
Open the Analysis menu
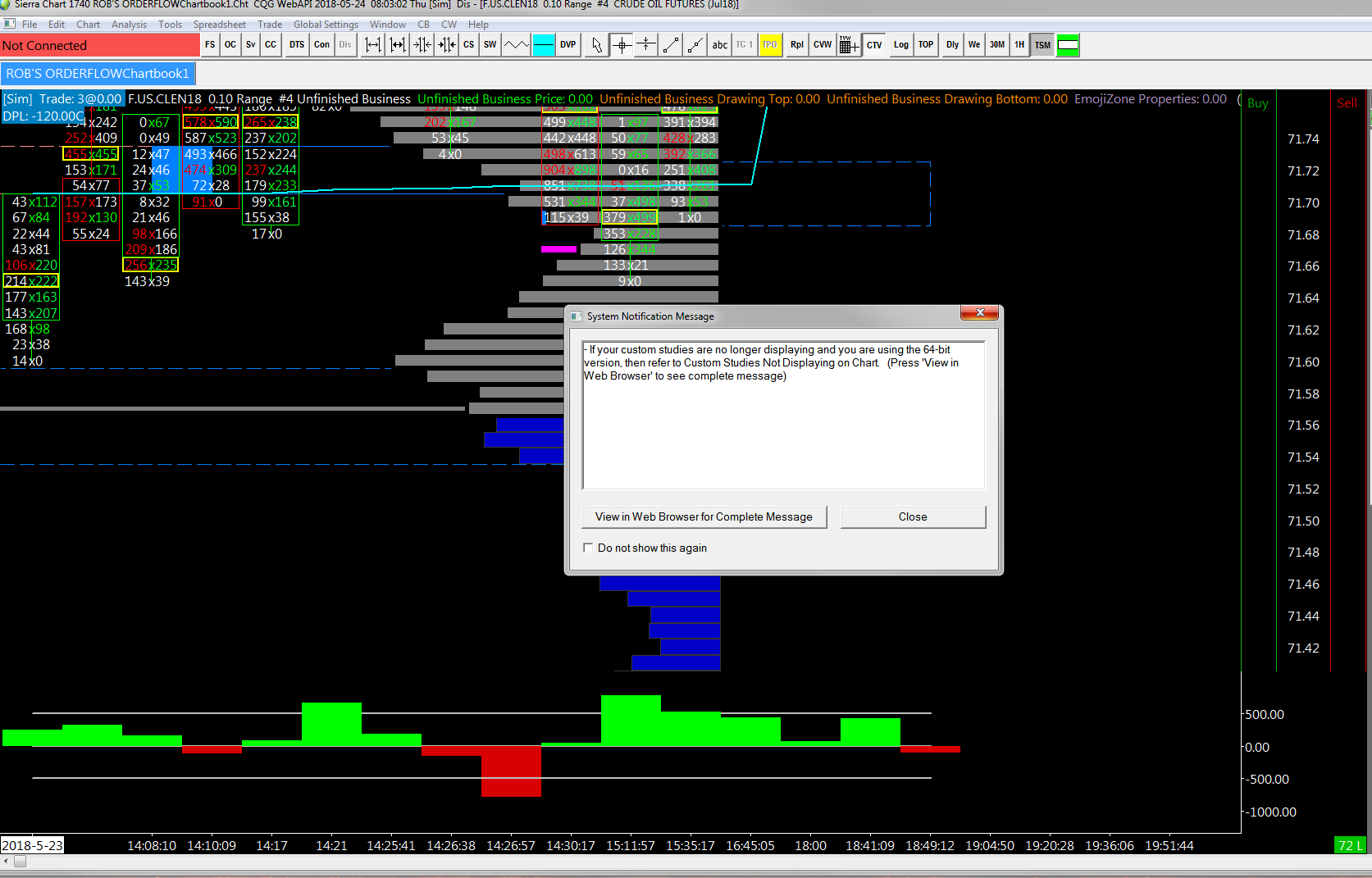(x=130, y=25)
